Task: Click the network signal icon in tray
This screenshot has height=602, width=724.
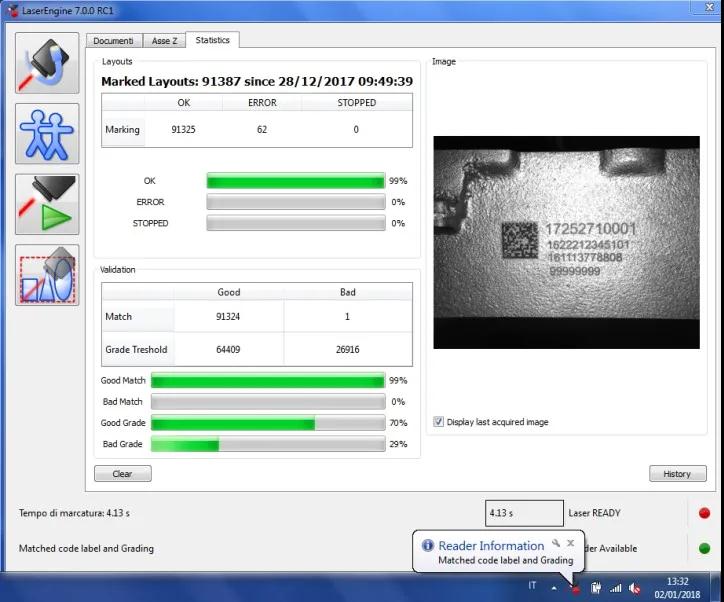Action: [615, 587]
